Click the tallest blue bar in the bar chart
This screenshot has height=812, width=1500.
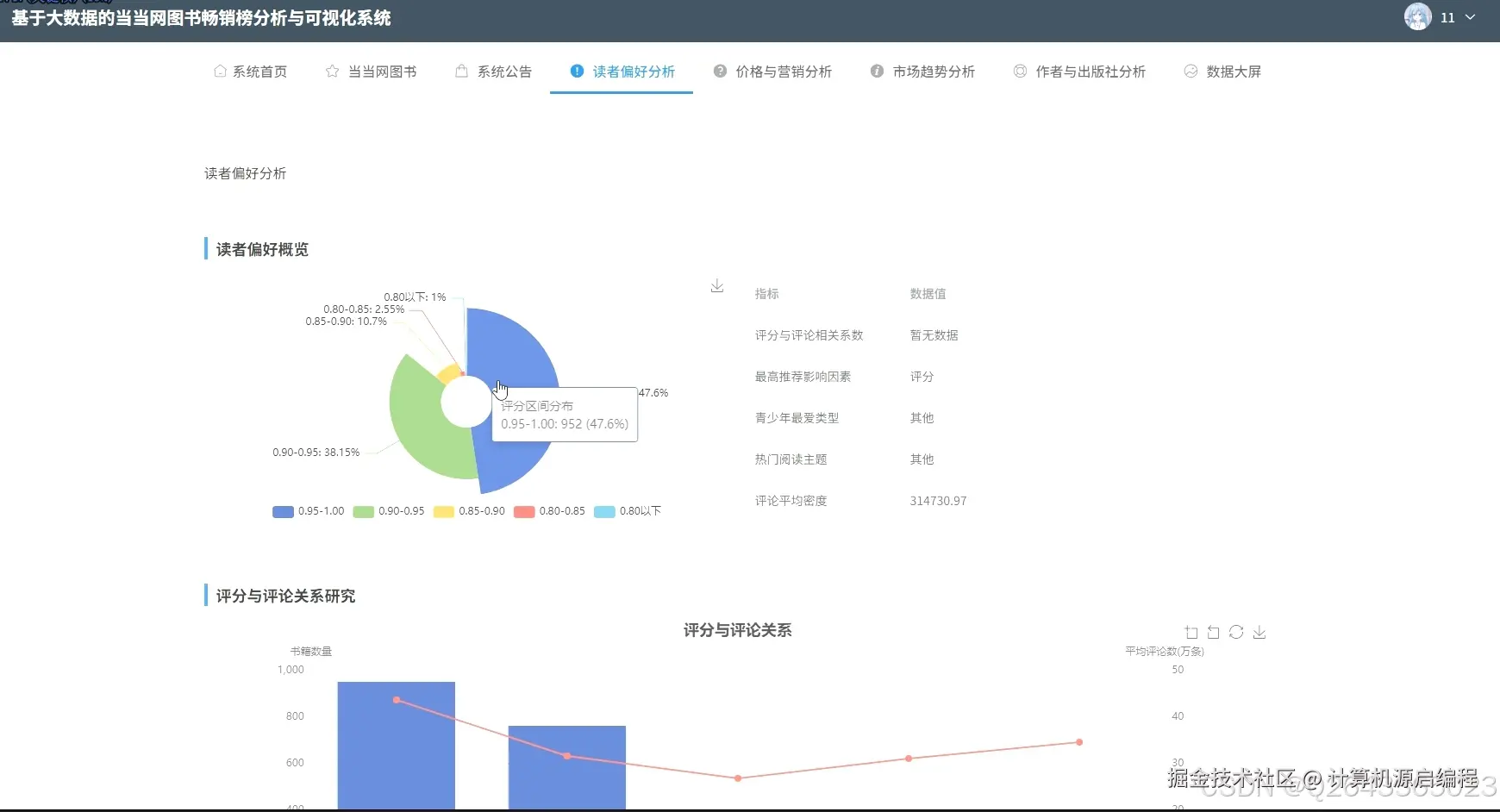pos(397,746)
